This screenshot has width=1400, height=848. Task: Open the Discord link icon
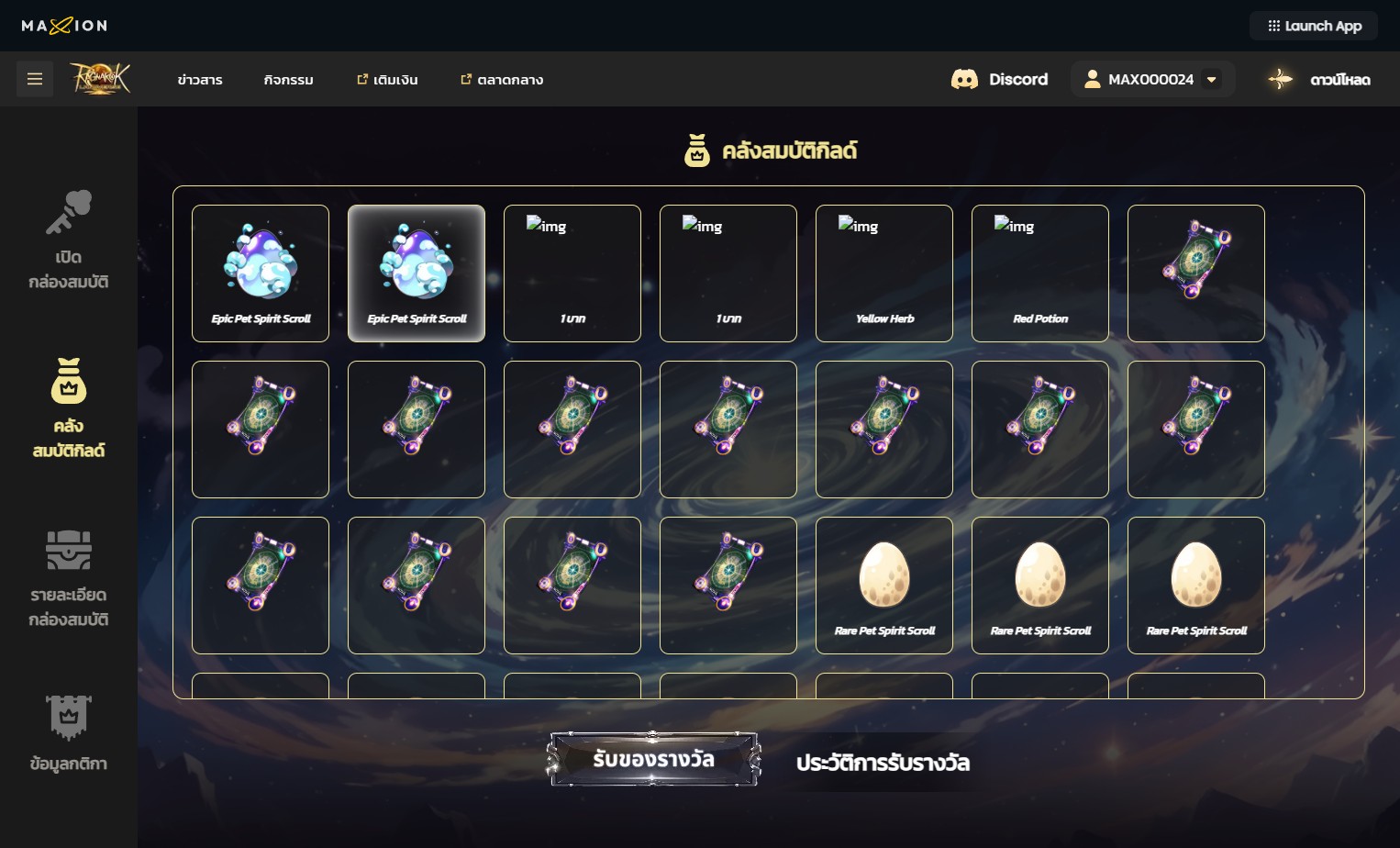964,79
